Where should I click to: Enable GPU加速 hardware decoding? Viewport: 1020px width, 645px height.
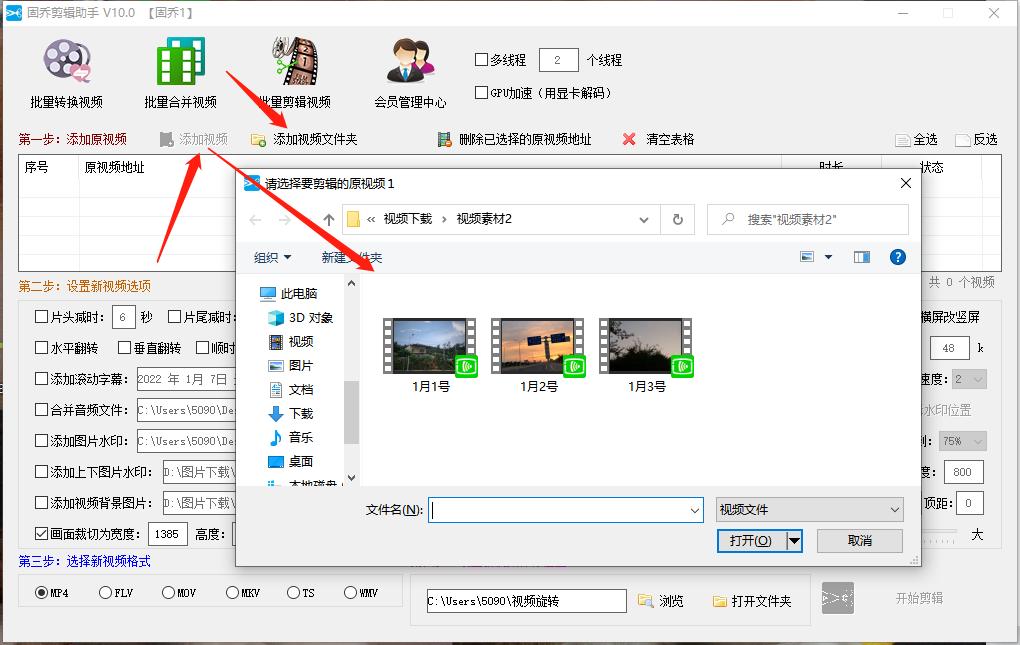point(481,93)
